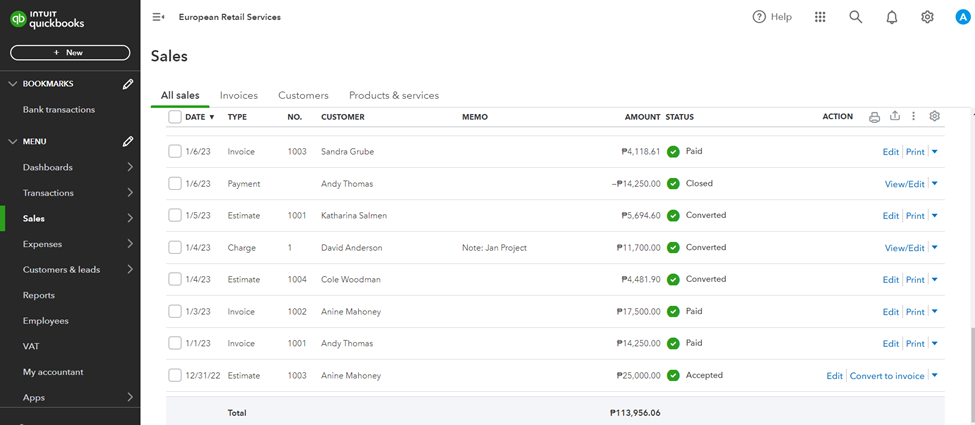Export the sales list icon

tap(895, 117)
